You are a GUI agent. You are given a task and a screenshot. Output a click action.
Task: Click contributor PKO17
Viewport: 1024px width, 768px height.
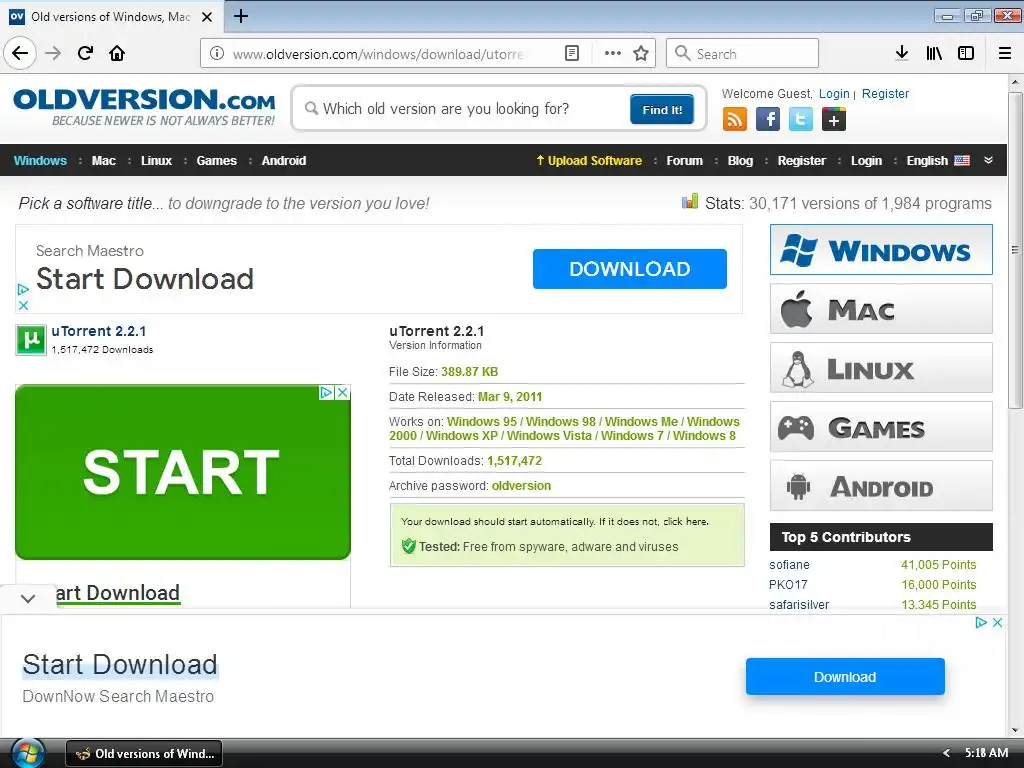788,584
